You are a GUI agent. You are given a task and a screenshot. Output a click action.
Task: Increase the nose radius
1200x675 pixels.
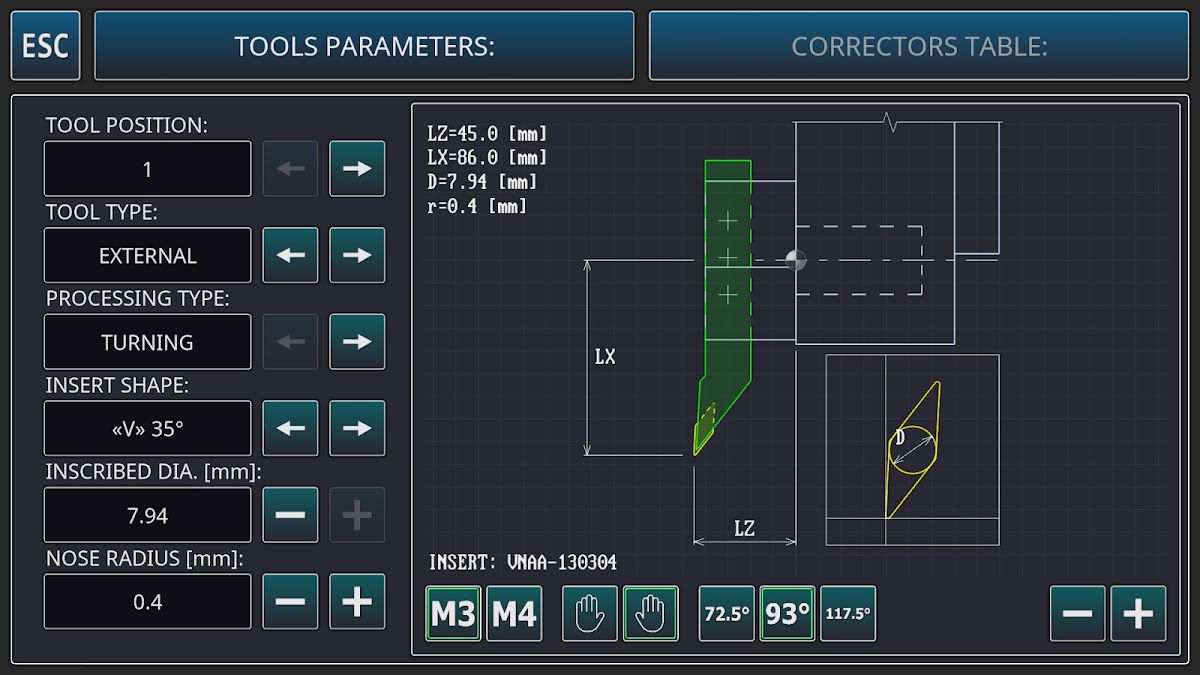(x=357, y=602)
